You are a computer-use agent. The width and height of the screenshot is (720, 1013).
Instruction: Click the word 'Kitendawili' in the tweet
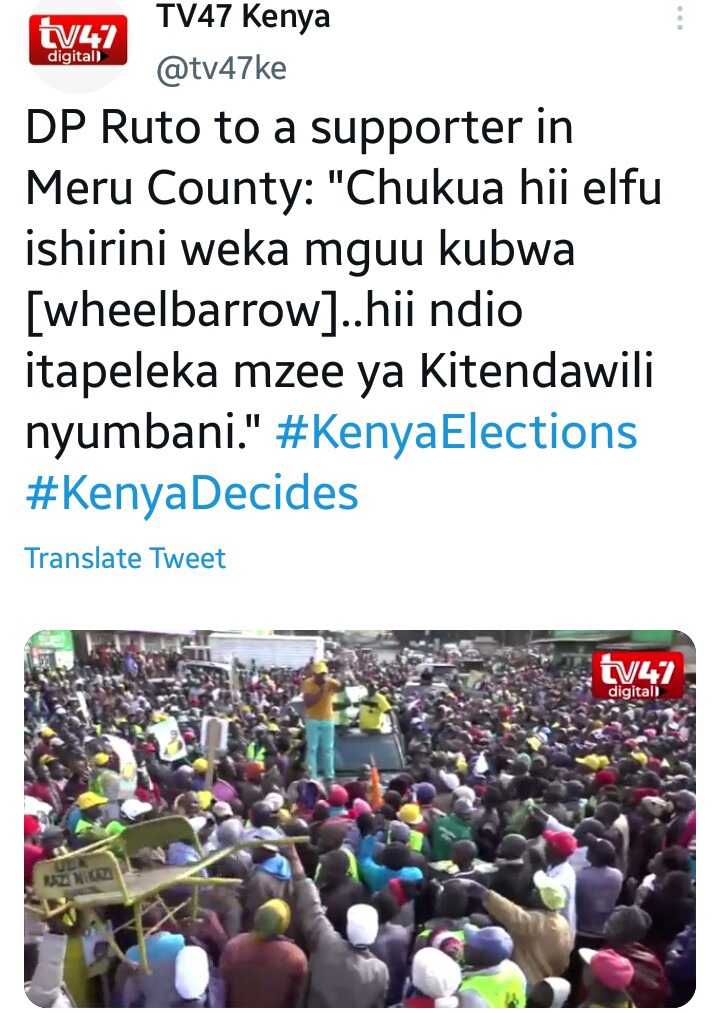coord(536,371)
